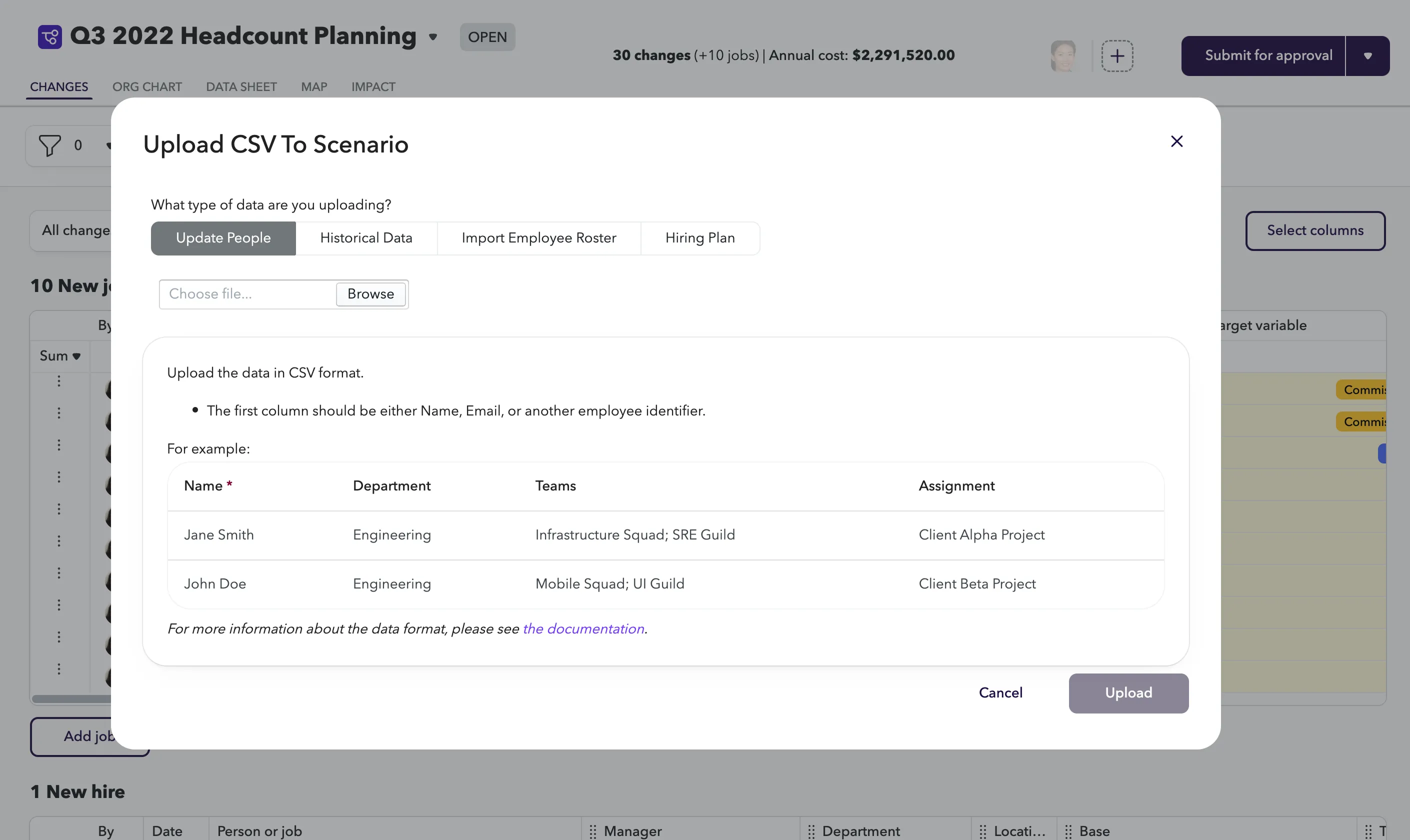Click Submit for approval button
1410x840 pixels.
click(x=1263, y=55)
